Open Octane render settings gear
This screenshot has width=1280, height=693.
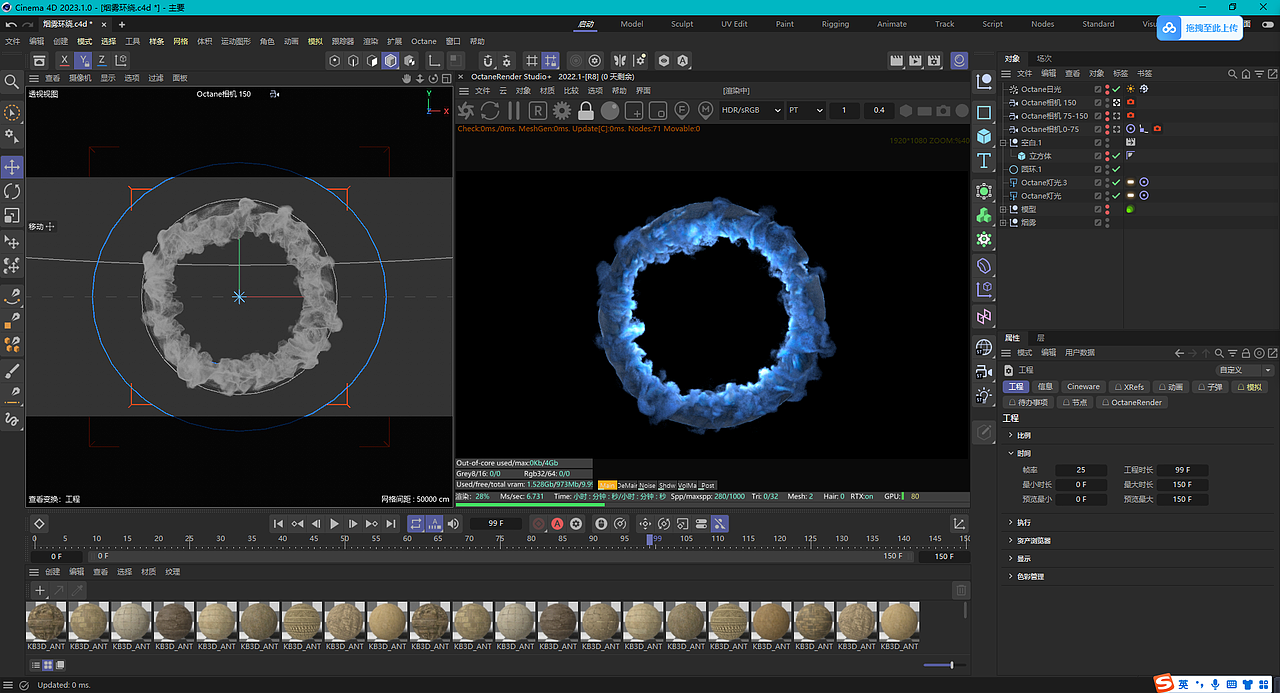(562, 110)
